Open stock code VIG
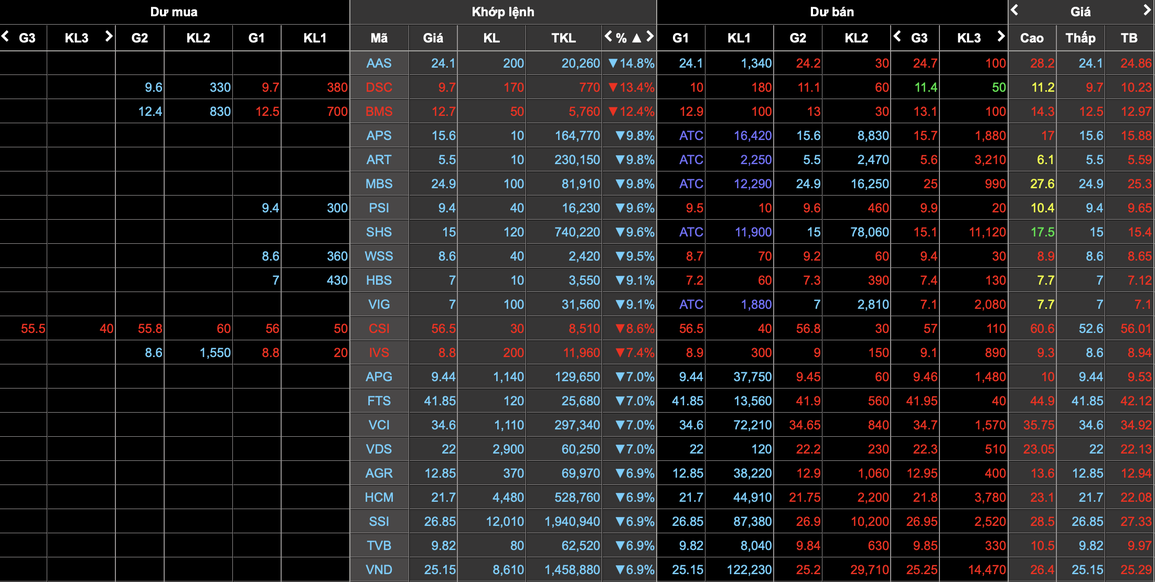The width and height of the screenshot is (1155, 582). [379, 304]
